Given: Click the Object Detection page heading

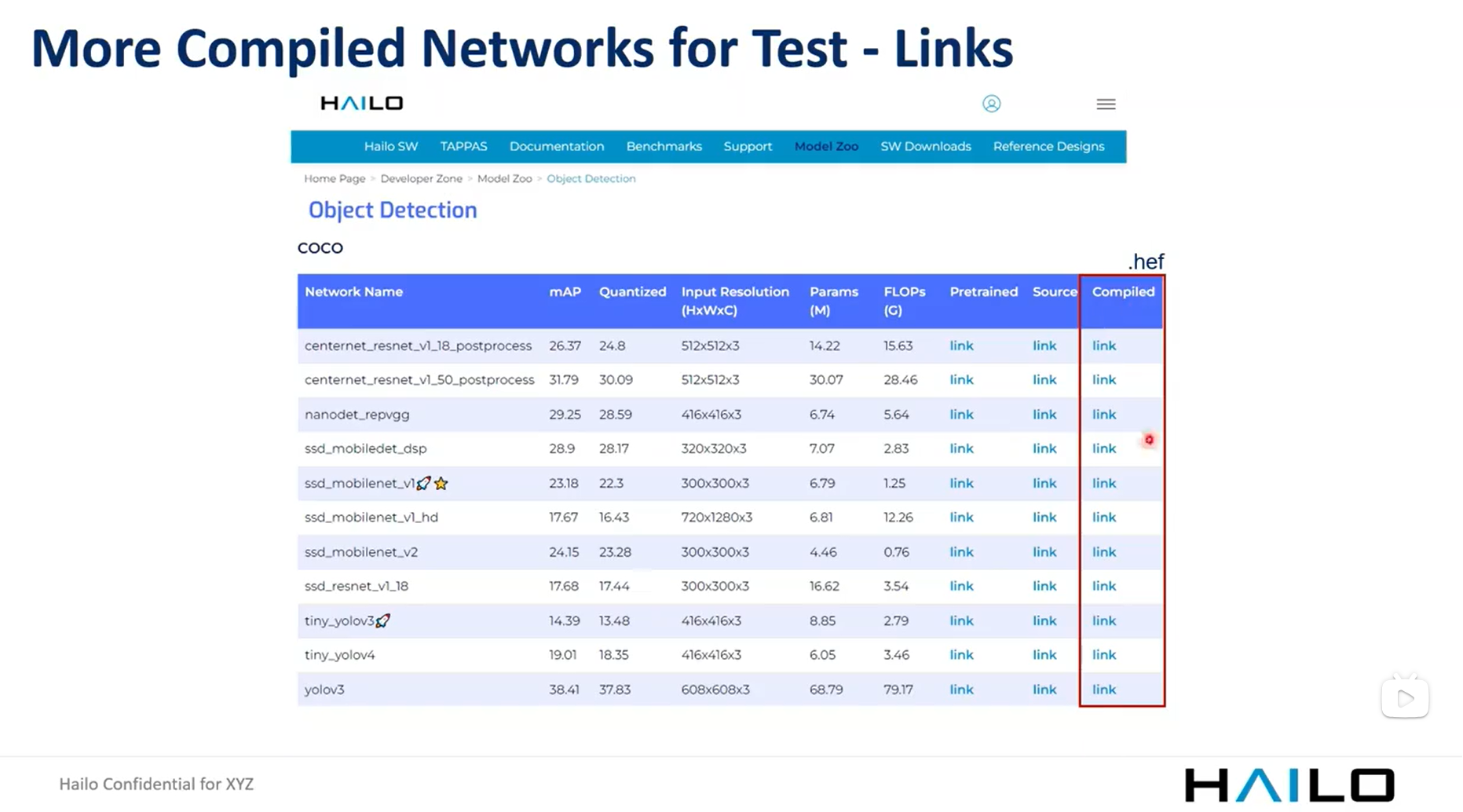Looking at the screenshot, I should point(393,210).
